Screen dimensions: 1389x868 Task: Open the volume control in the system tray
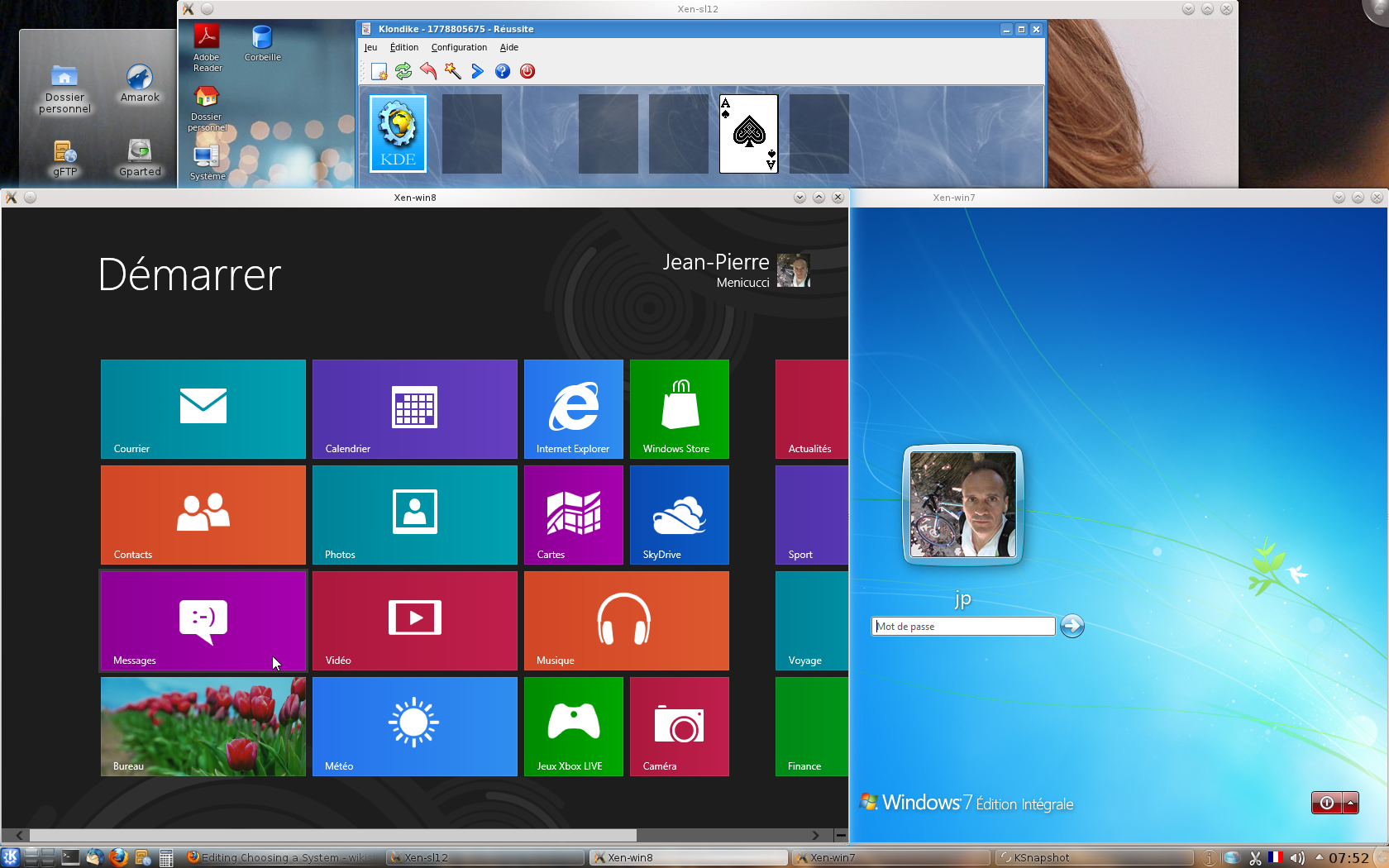point(1297,857)
